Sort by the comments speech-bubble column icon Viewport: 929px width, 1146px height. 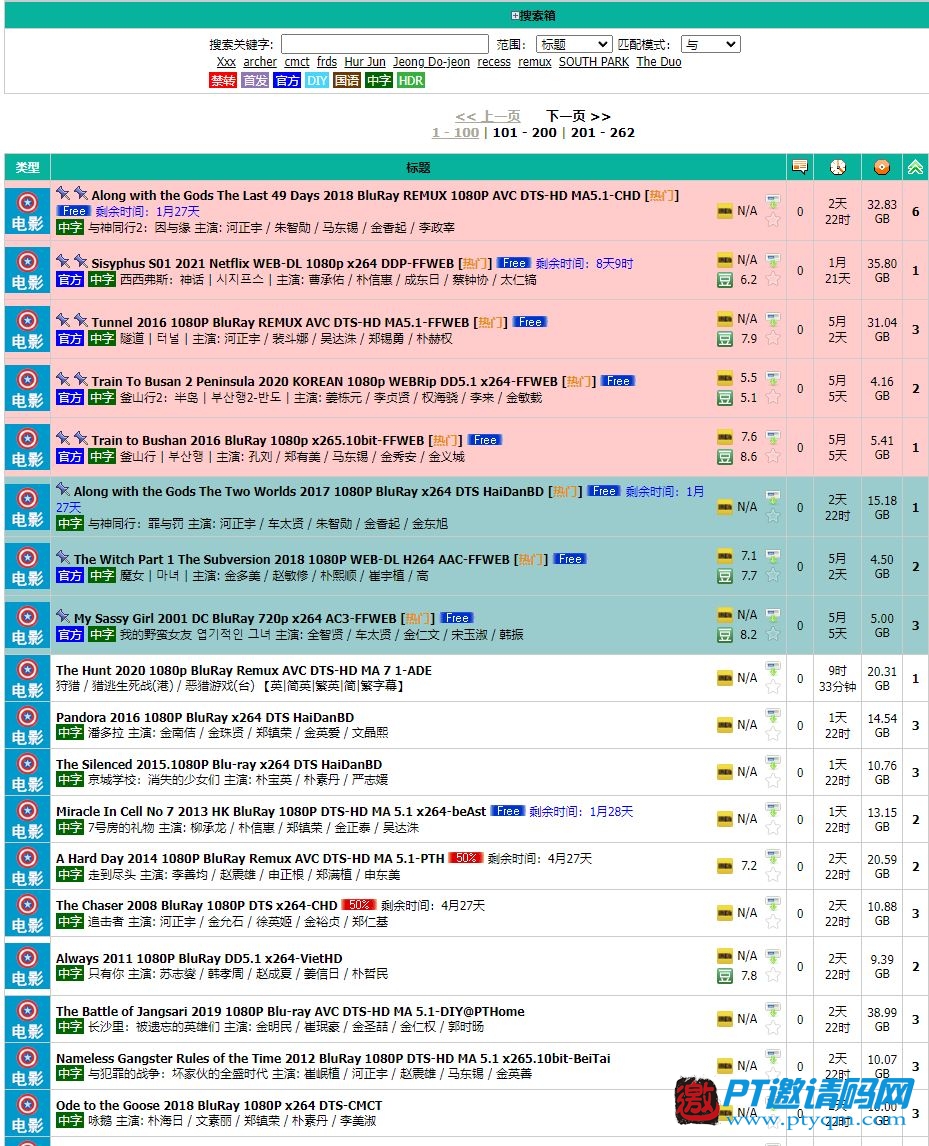(x=800, y=167)
